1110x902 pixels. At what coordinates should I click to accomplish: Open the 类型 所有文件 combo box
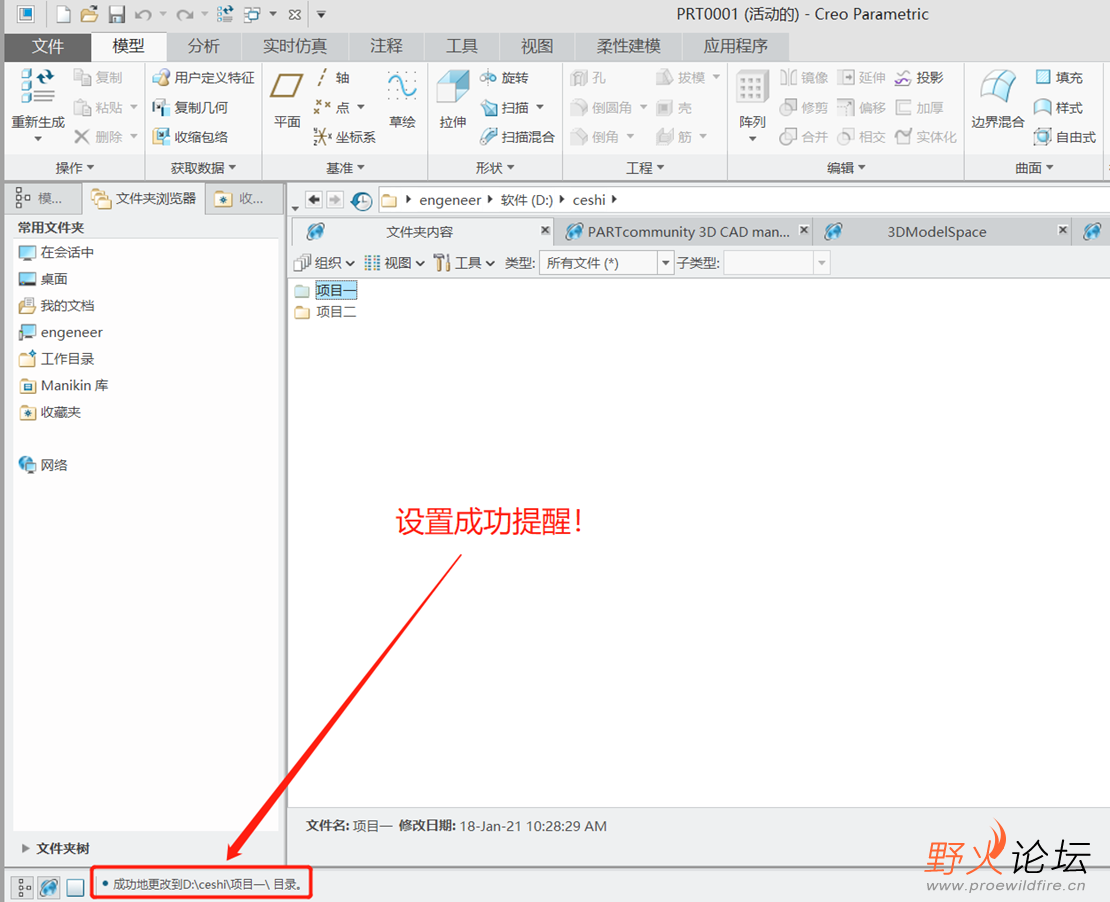pos(606,263)
